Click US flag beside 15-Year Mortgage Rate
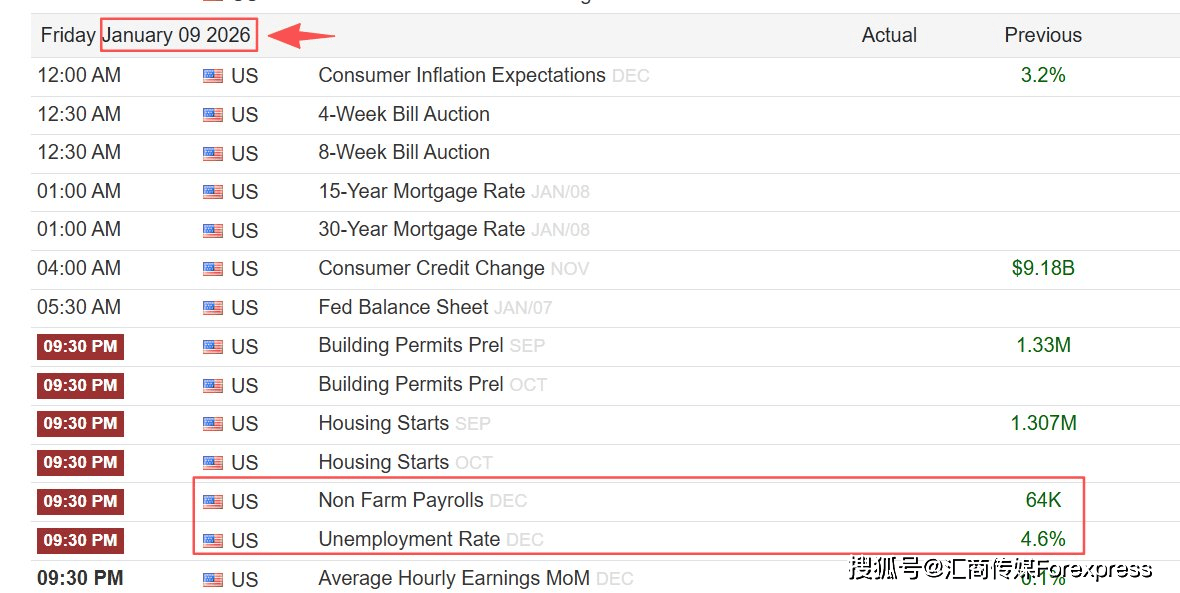The width and height of the screenshot is (1180, 593). (x=213, y=192)
